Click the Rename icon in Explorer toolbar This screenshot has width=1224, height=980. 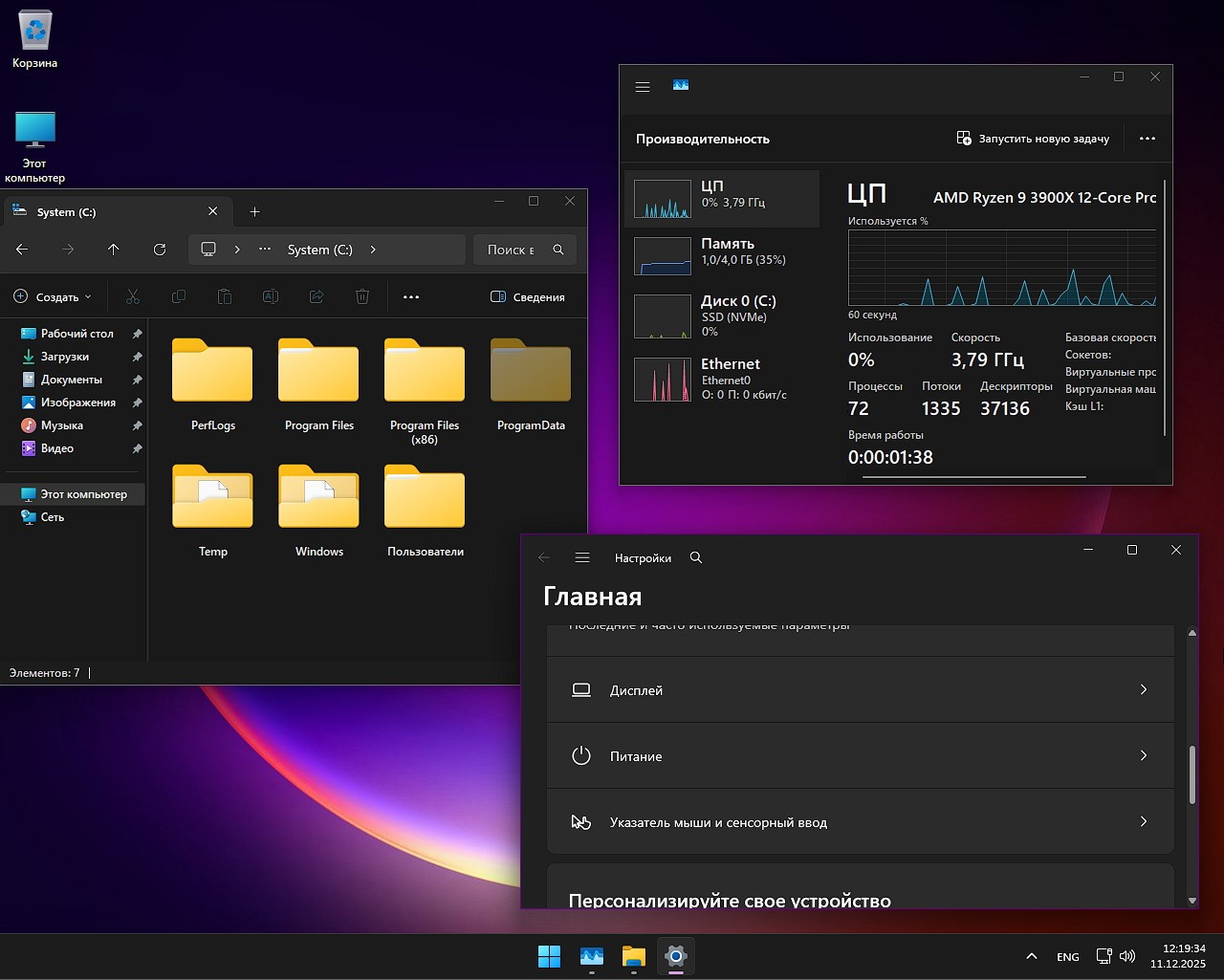click(x=271, y=296)
